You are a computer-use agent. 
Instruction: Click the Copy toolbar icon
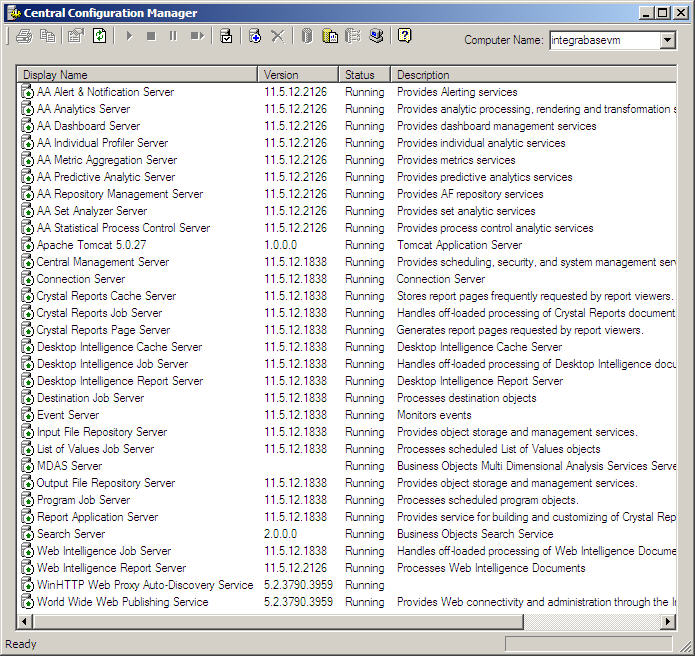click(47, 36)
